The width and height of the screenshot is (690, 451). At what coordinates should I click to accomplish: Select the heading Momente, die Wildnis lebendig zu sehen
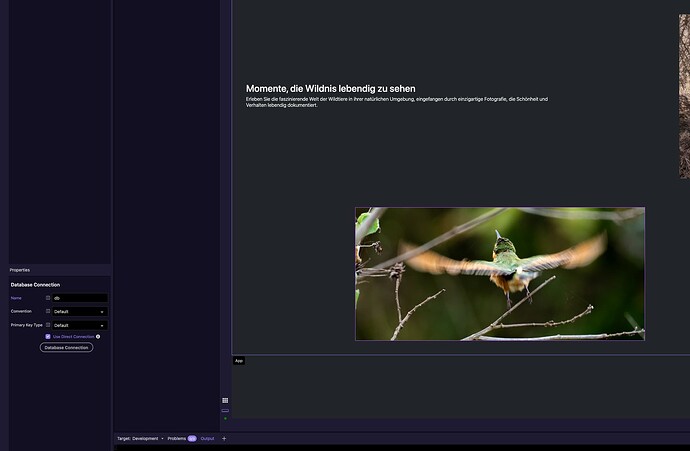[330, 88]
